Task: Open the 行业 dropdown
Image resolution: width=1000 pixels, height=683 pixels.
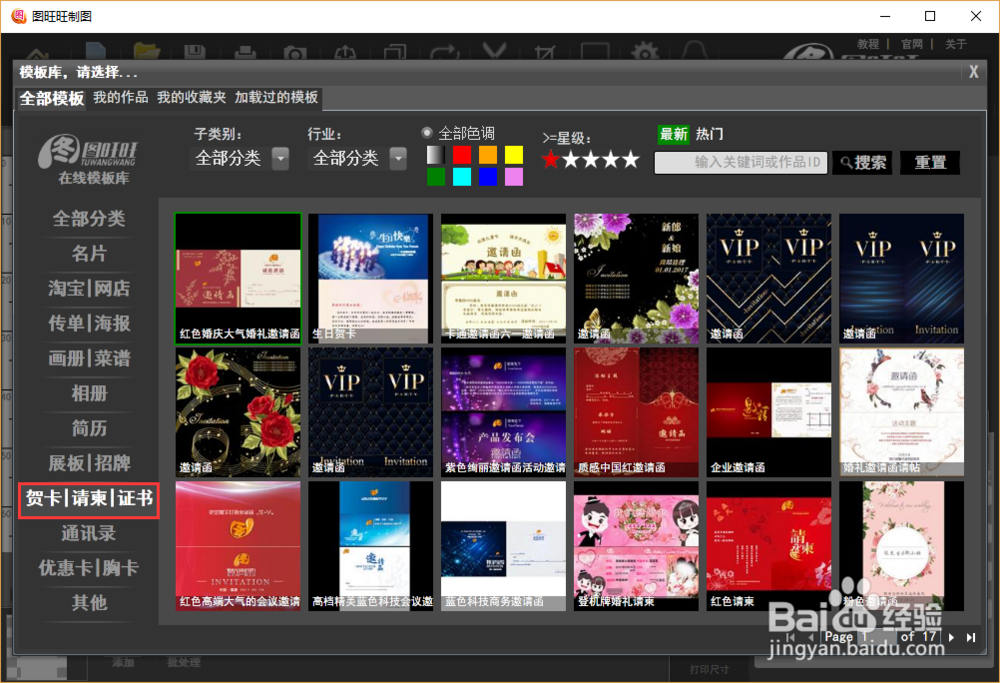Action: pyautogui.click(x=398, y=158)
